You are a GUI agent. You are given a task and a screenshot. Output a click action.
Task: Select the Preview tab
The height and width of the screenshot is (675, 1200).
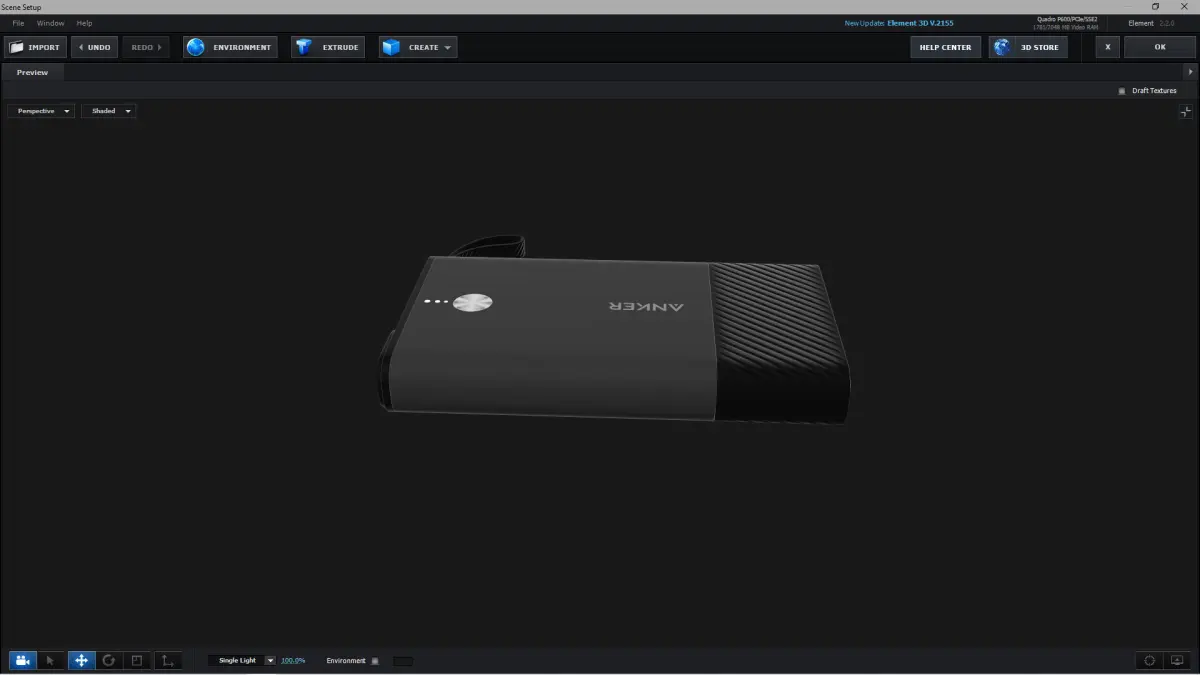tap(32, 72)
